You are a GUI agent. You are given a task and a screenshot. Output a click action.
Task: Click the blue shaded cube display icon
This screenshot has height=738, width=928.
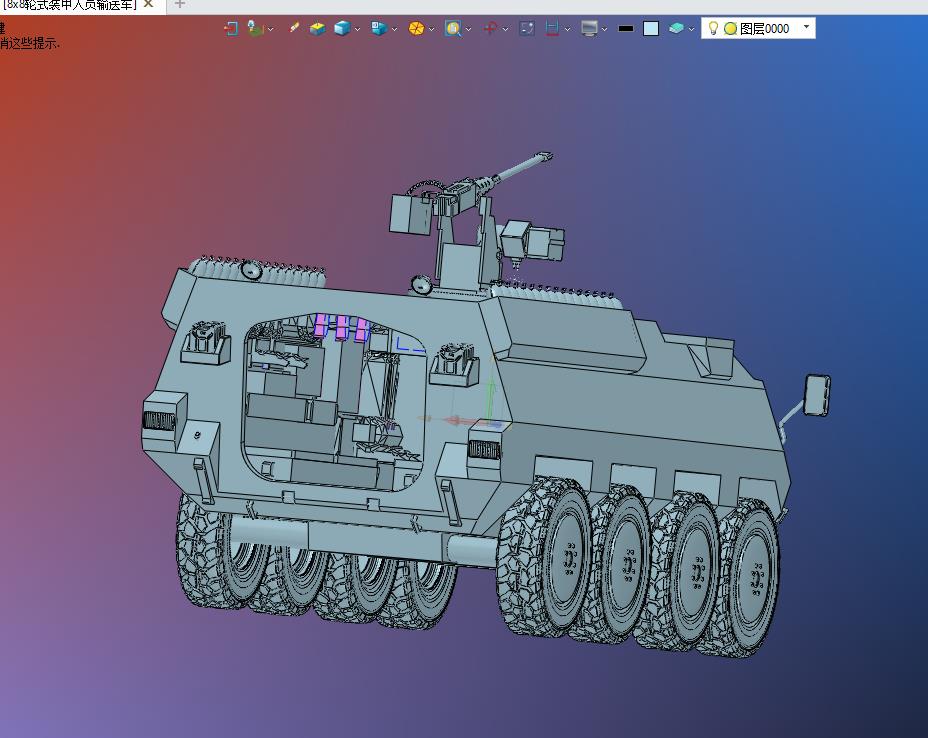coord(342,28)
